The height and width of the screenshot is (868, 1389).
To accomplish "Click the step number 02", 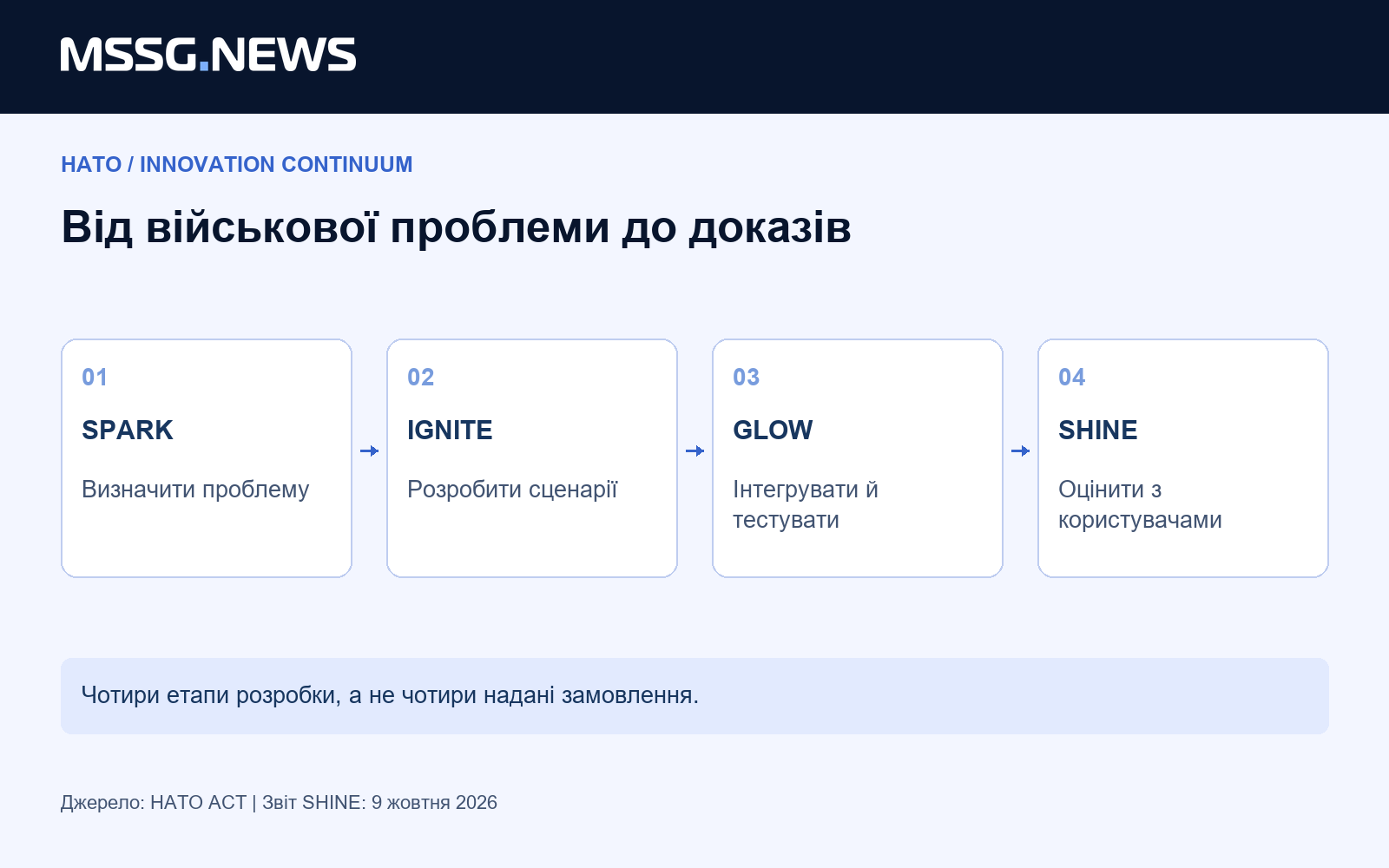I will click(x=420, y=378).
